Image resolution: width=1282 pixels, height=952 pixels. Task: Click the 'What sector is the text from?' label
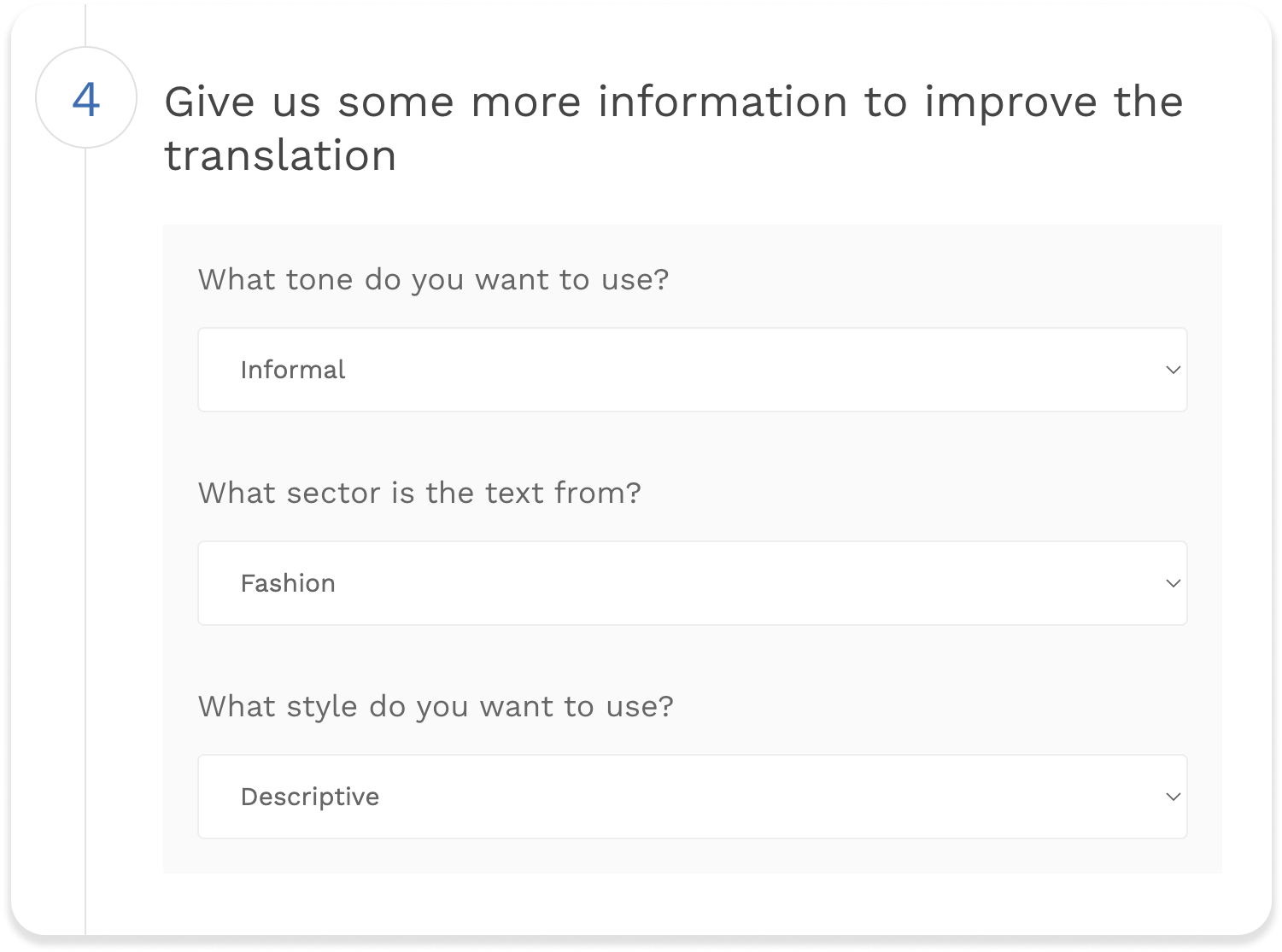point(419,493)
